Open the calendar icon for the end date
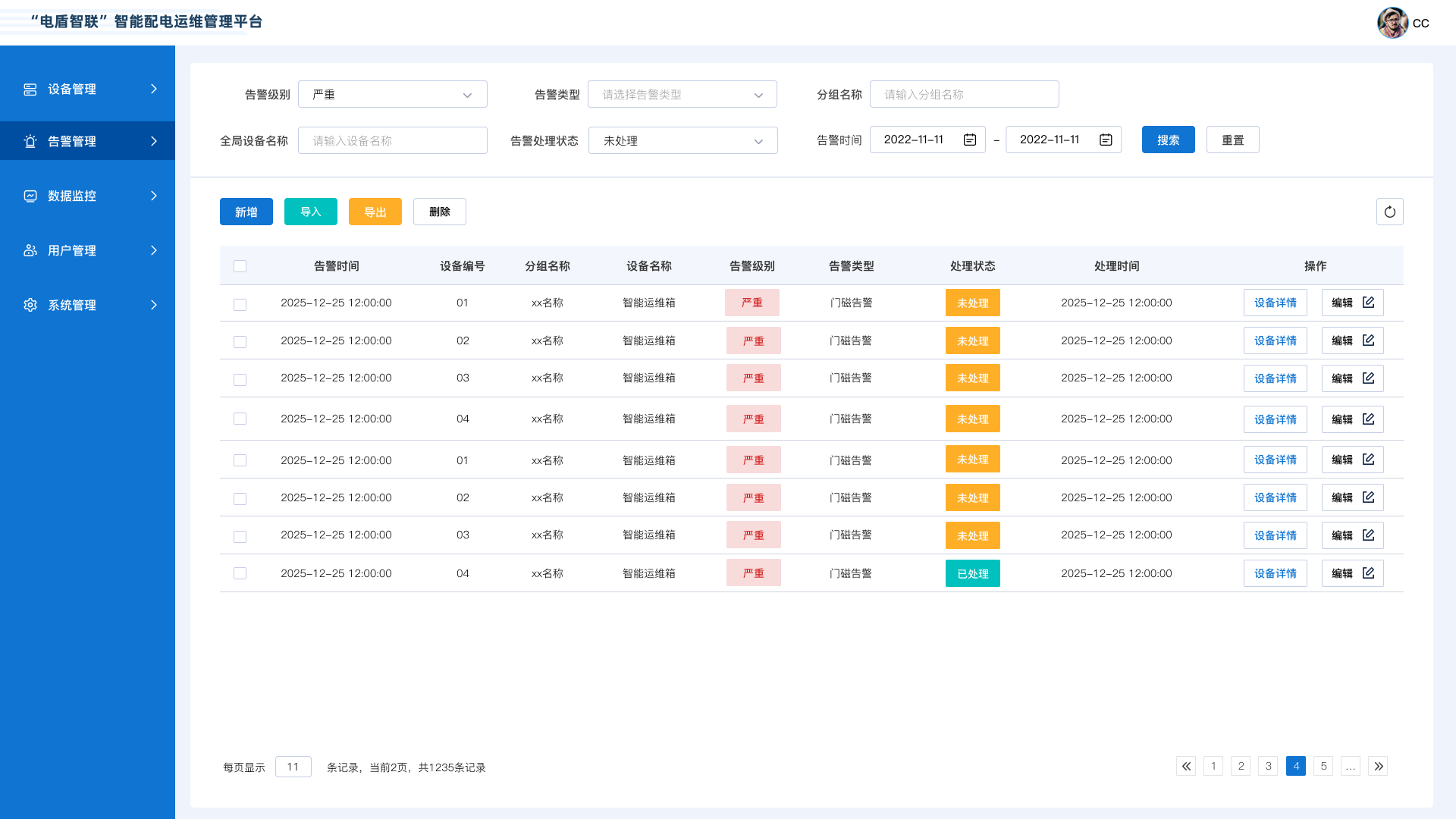 1105,139
